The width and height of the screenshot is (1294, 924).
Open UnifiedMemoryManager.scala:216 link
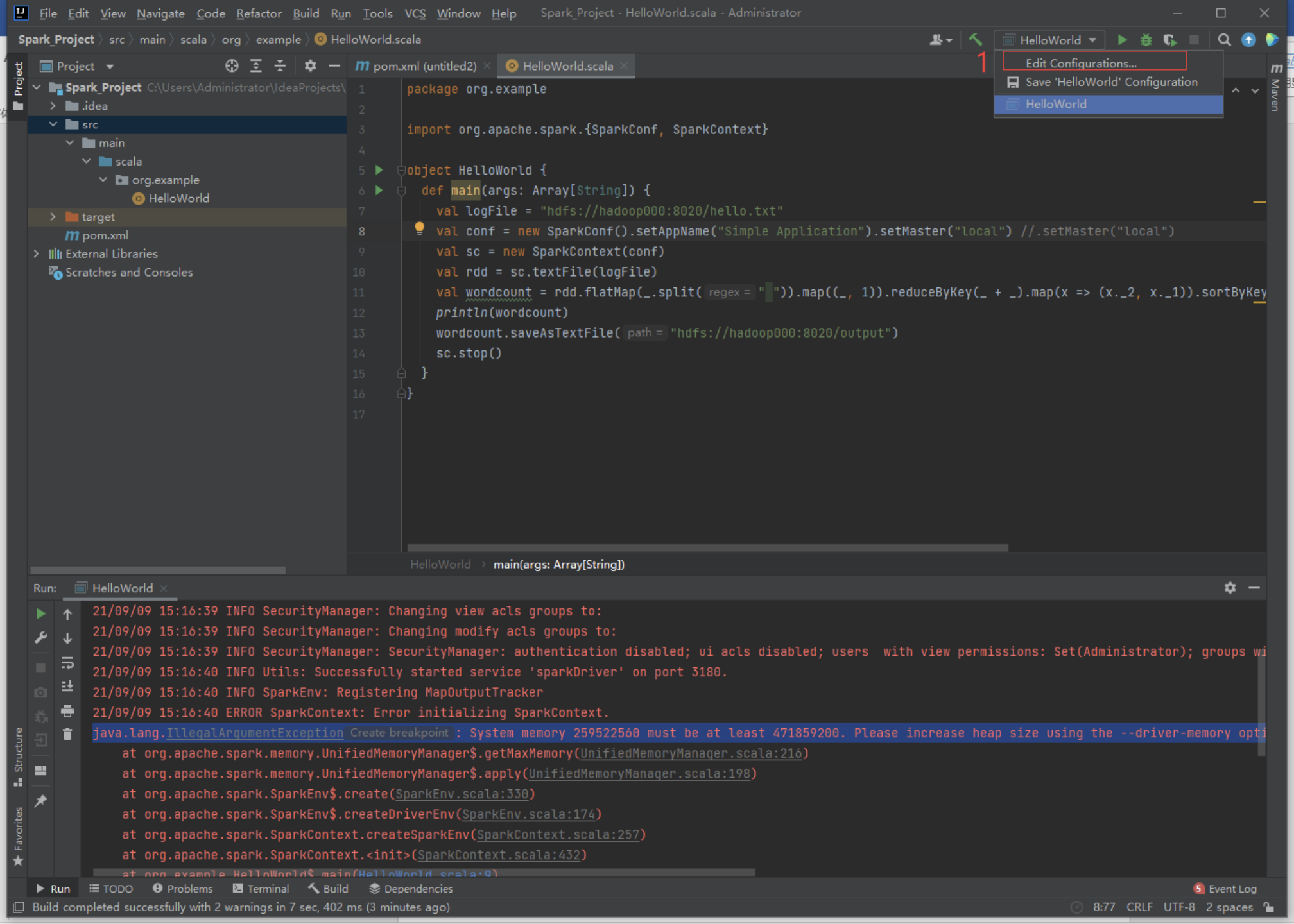(x=691, y=753)
